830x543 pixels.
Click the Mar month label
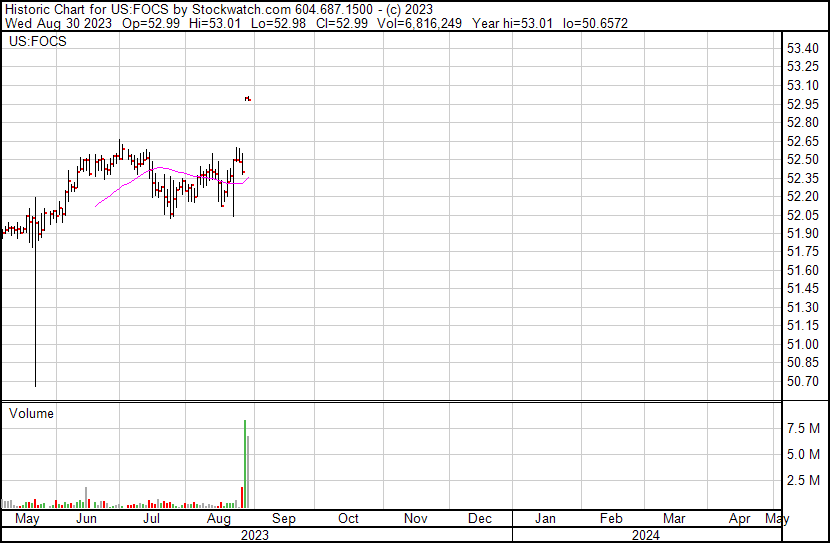tap(674, 518)
